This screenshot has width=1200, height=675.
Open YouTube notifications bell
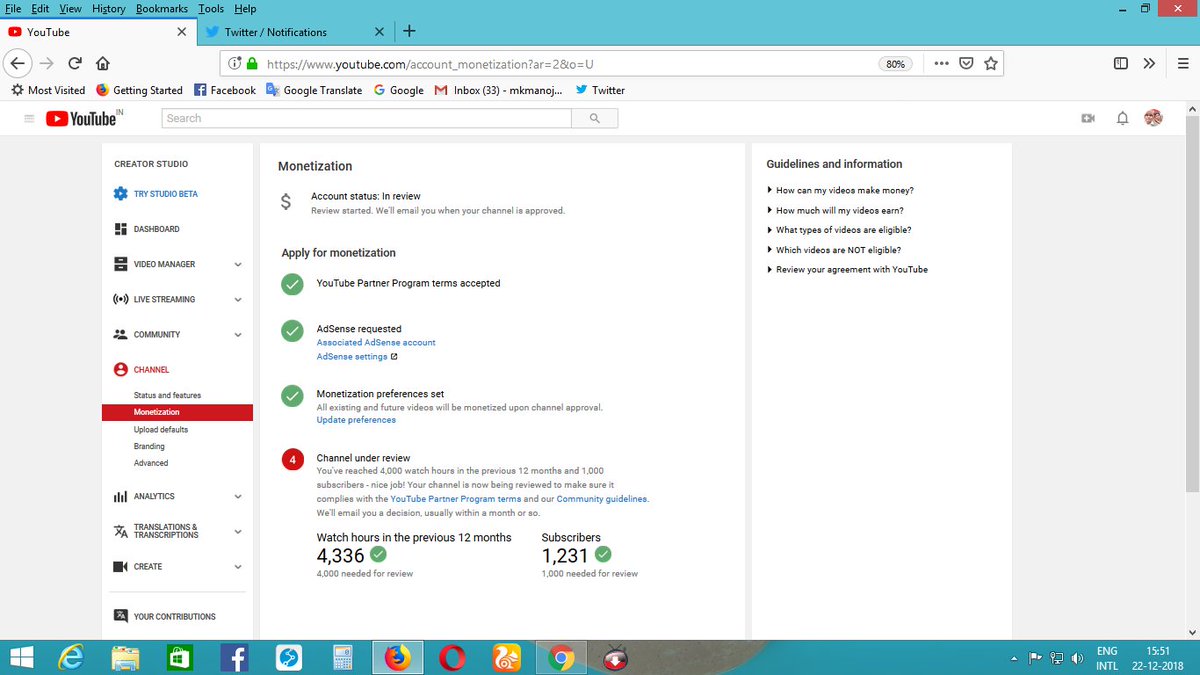point(1122,118)
